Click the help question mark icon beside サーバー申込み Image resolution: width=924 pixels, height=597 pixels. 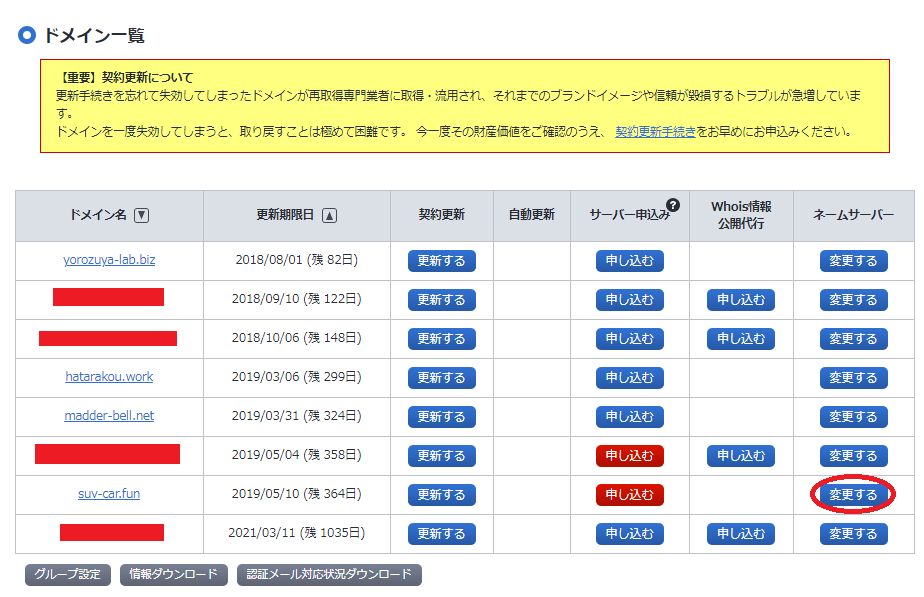[673, 205]
